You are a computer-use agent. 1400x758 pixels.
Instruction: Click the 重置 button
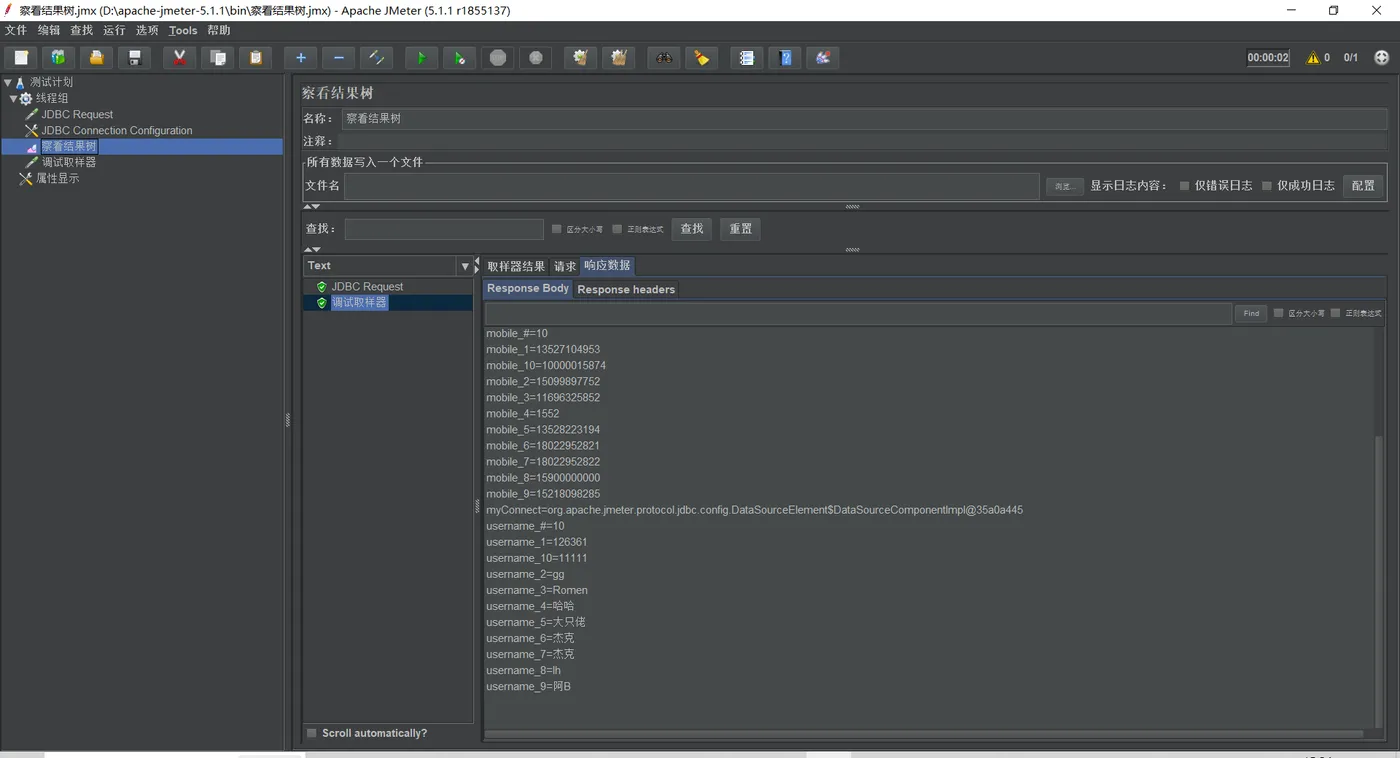click(x=741, y=229)
